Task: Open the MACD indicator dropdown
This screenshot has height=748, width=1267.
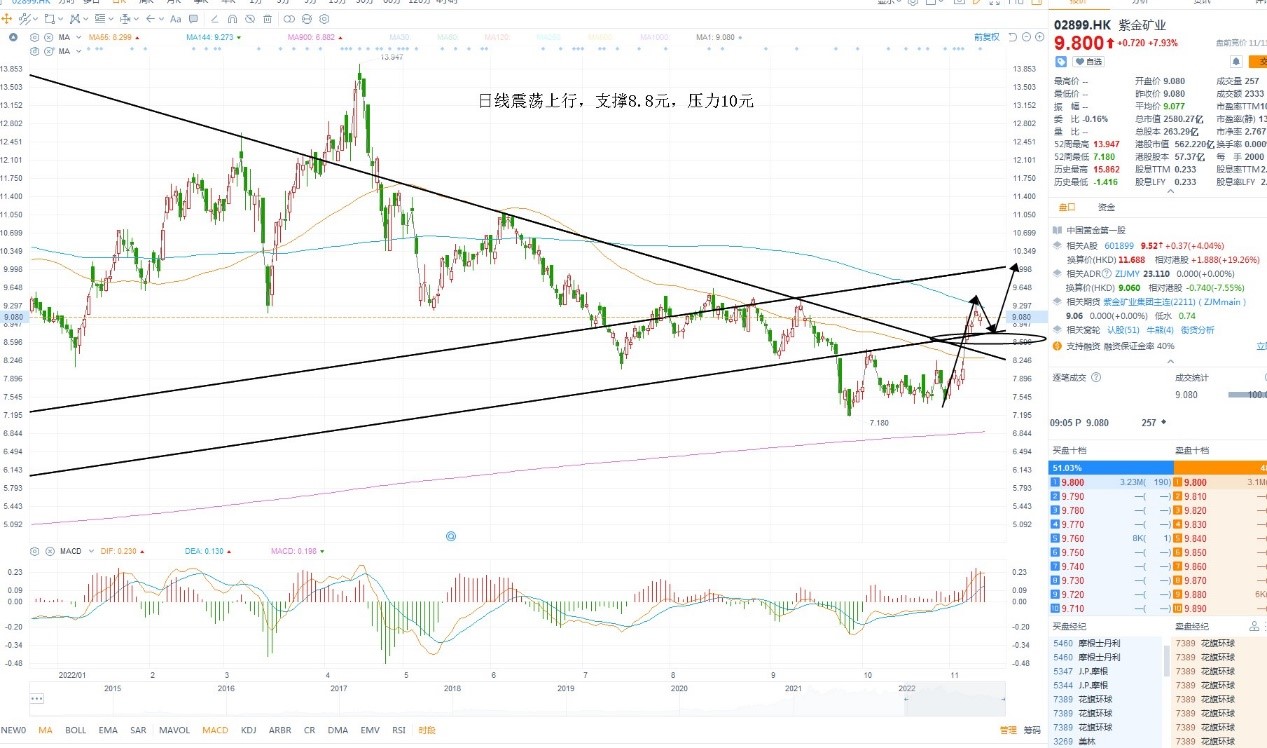Action: tap(91, 551)
